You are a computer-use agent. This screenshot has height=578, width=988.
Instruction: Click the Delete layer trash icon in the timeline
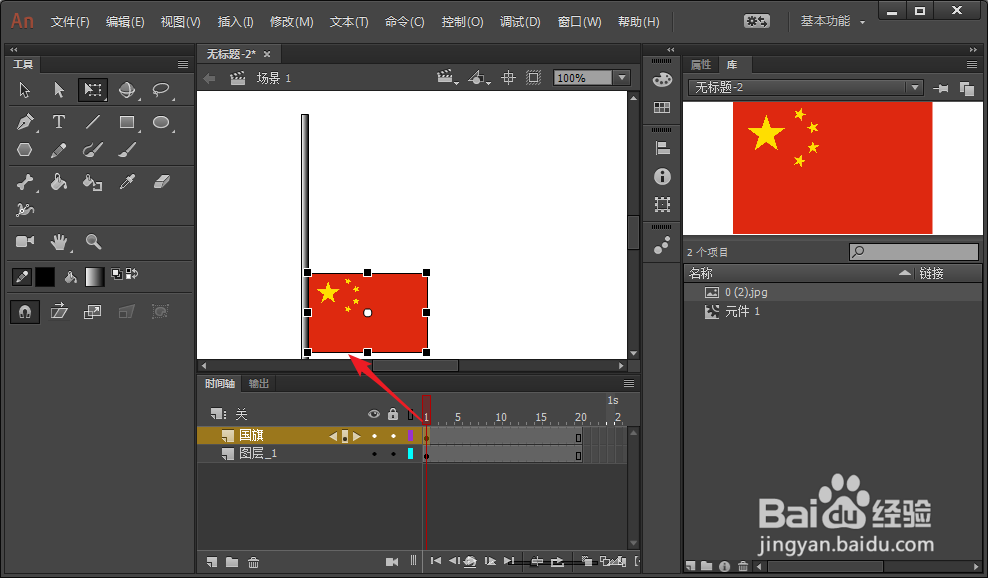click(253, 562)
